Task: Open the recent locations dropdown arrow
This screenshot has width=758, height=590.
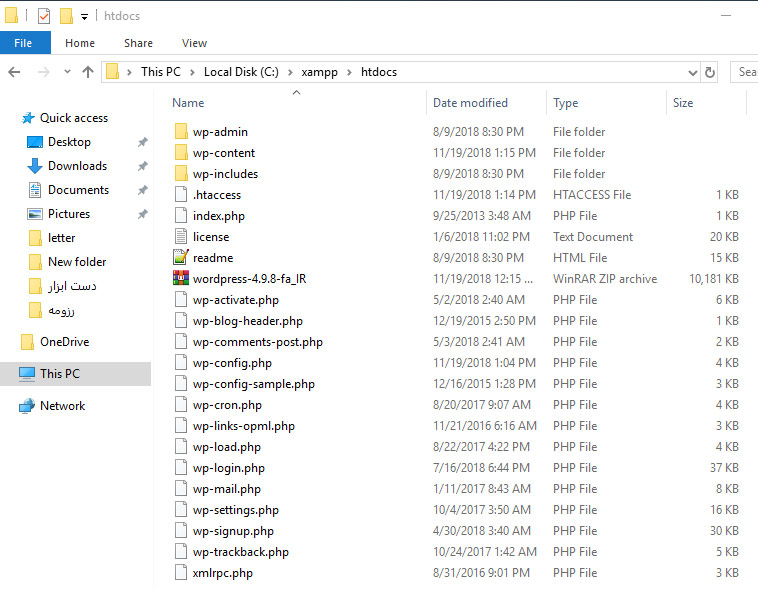Action: [67, 72]
